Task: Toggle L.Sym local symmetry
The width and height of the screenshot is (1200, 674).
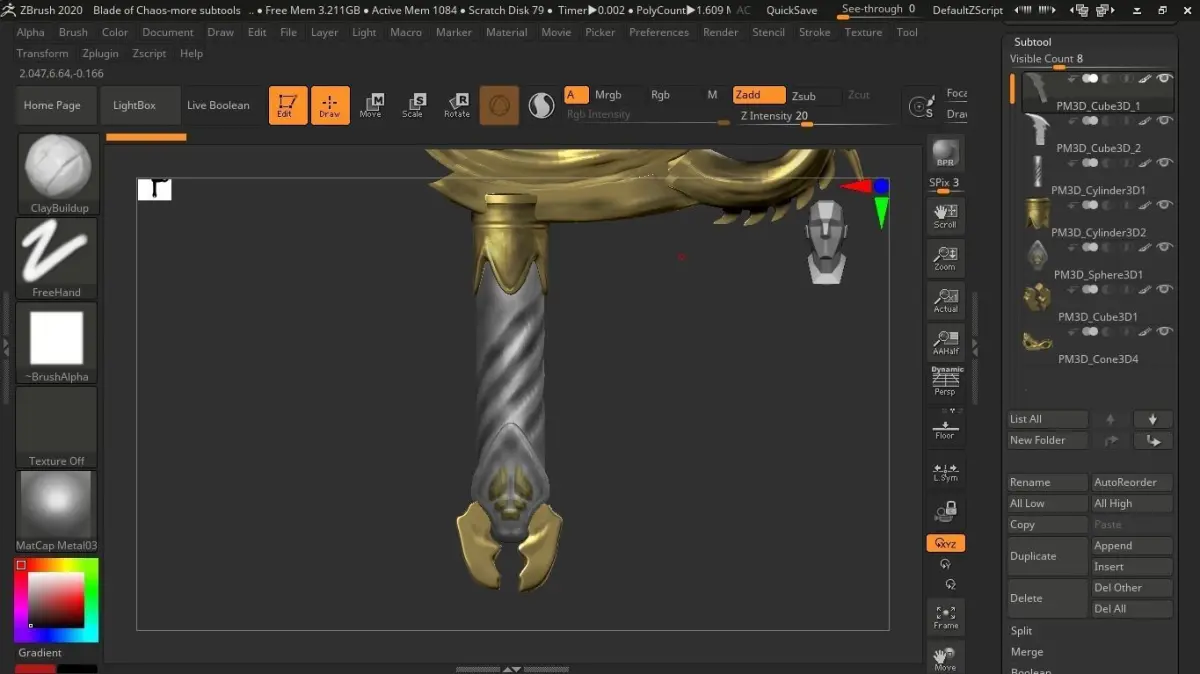Action: pos(945,472)
